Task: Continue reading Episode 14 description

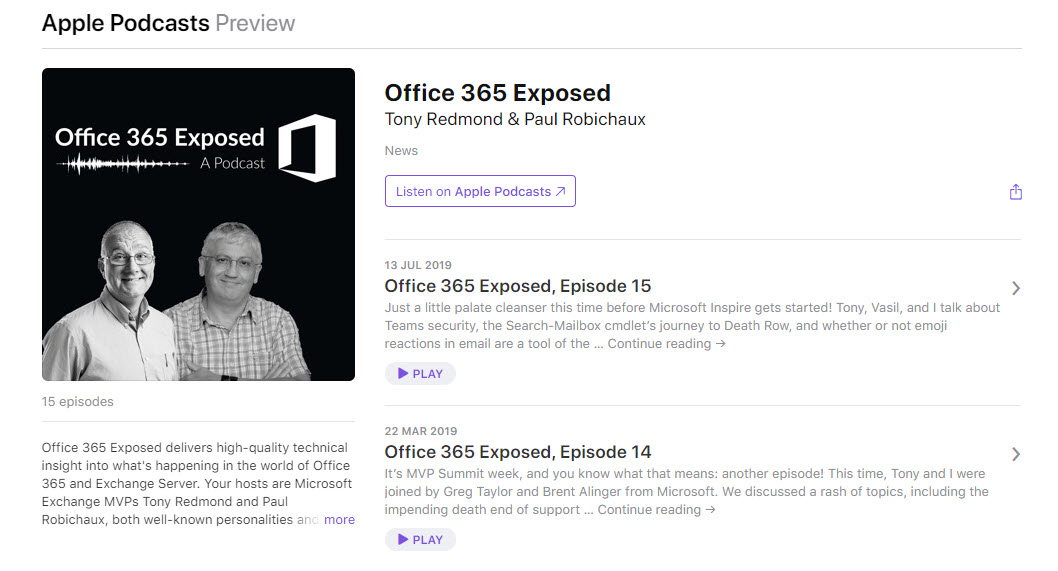Action: point(656,510)
